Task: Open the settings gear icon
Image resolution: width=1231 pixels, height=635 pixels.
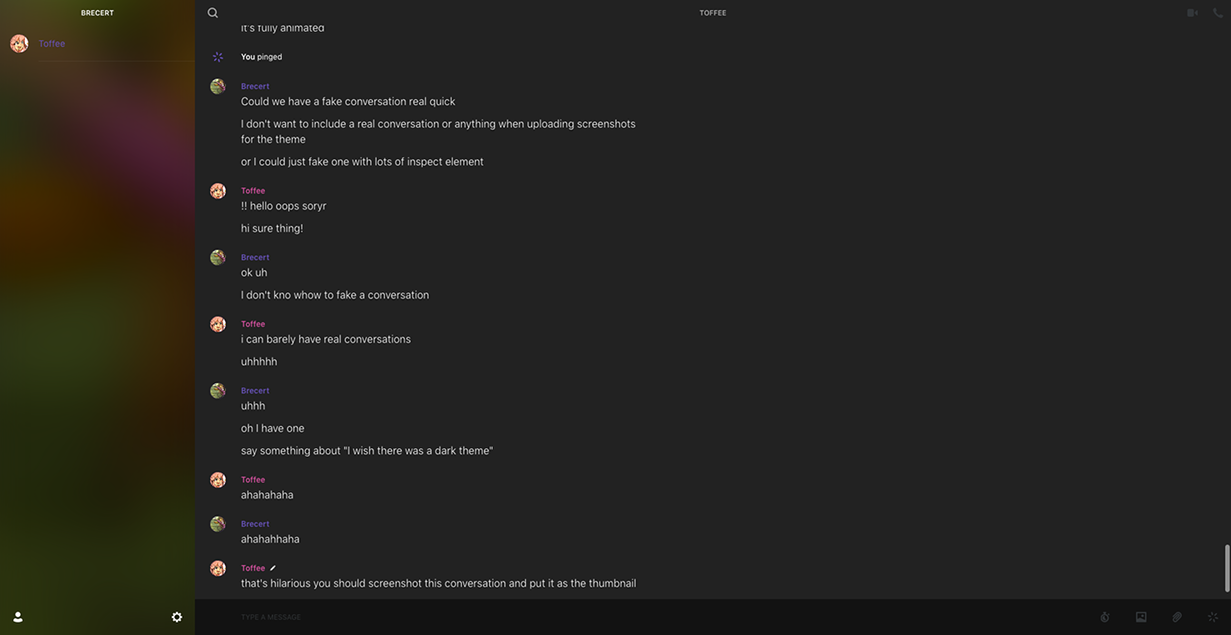Action: pos(177,617)
